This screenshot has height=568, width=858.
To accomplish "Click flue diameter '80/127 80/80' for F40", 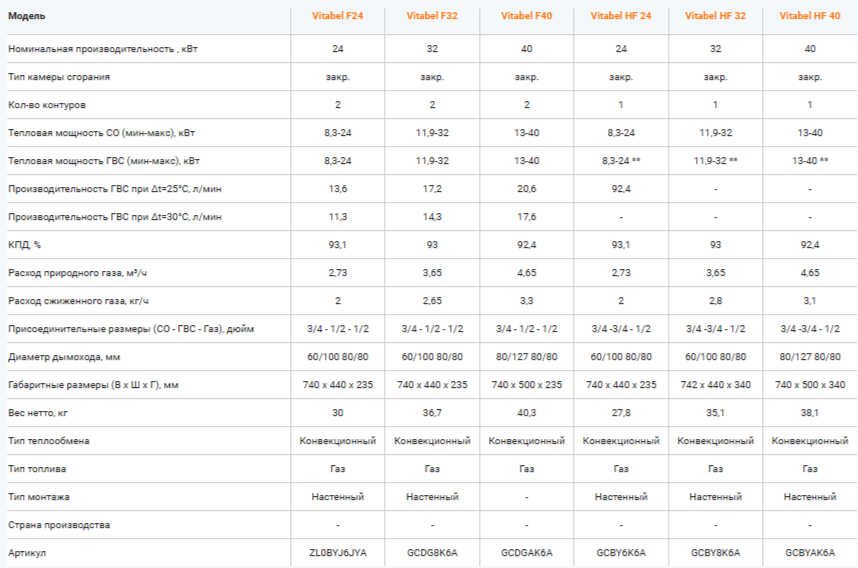I will pyautogui.click(x=526, y=357).
